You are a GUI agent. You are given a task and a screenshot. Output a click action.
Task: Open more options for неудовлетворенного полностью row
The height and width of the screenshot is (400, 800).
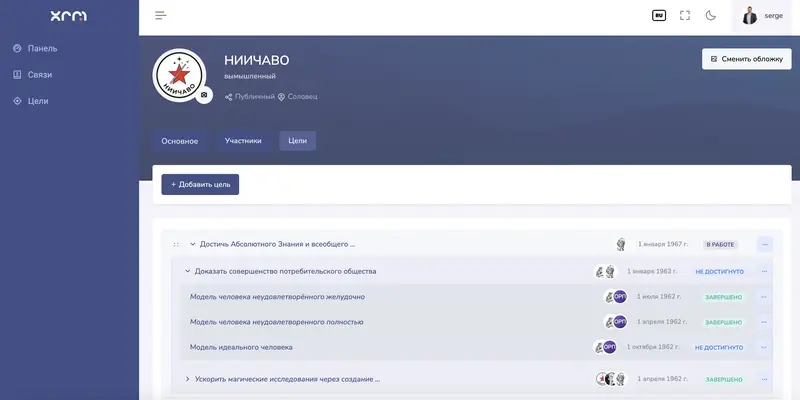click(x=764, y=322)
